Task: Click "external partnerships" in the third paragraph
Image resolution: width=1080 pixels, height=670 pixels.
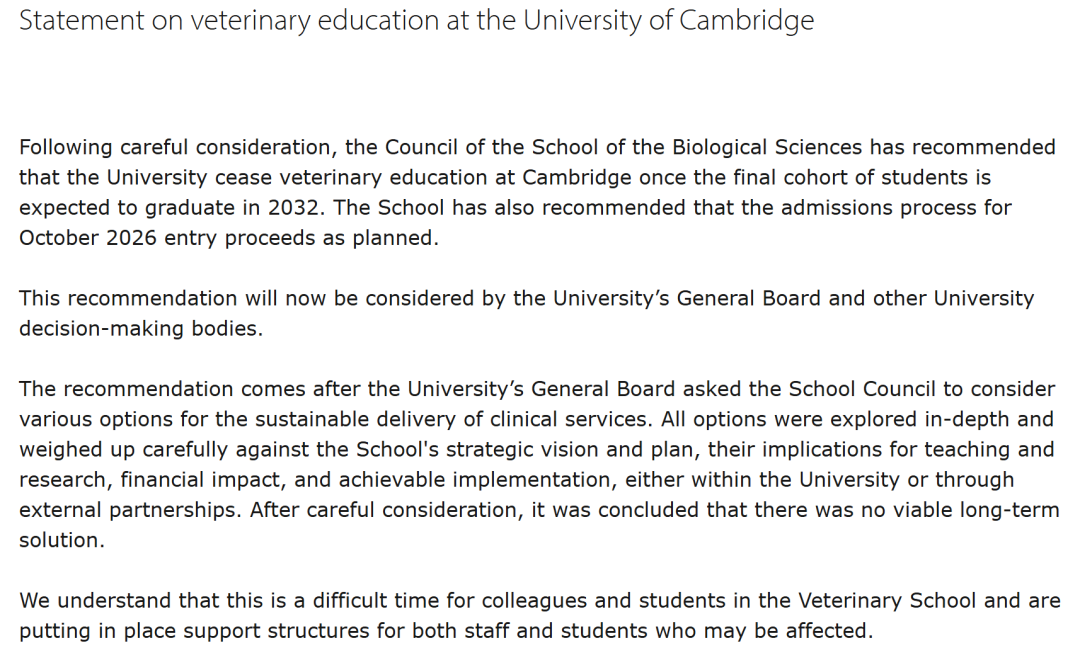Action: 129,510
